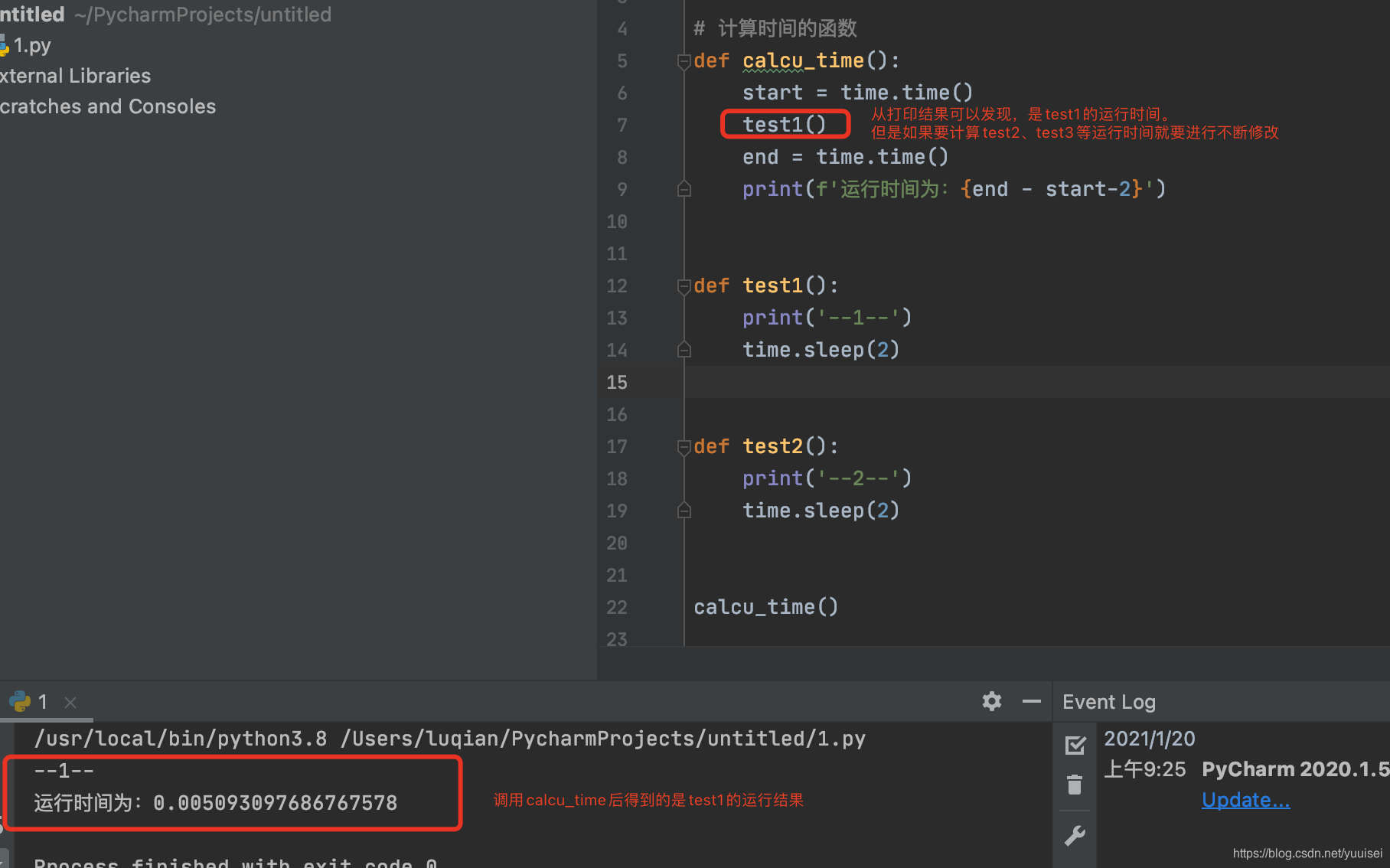Screen dimensions: 1390x868
Task: Click the Event Log panel title
Action: (x=1109, y=702)
